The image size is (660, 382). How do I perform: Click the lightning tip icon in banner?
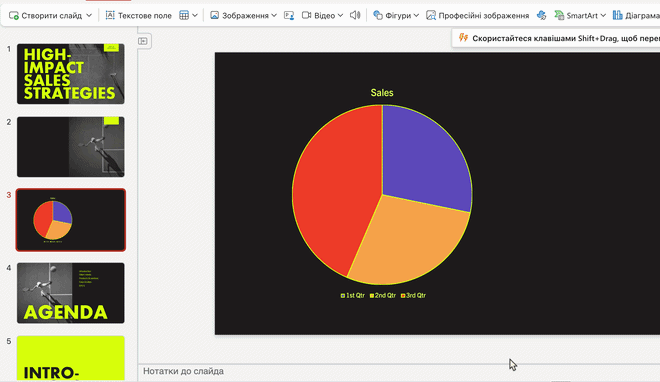point(463,38)
